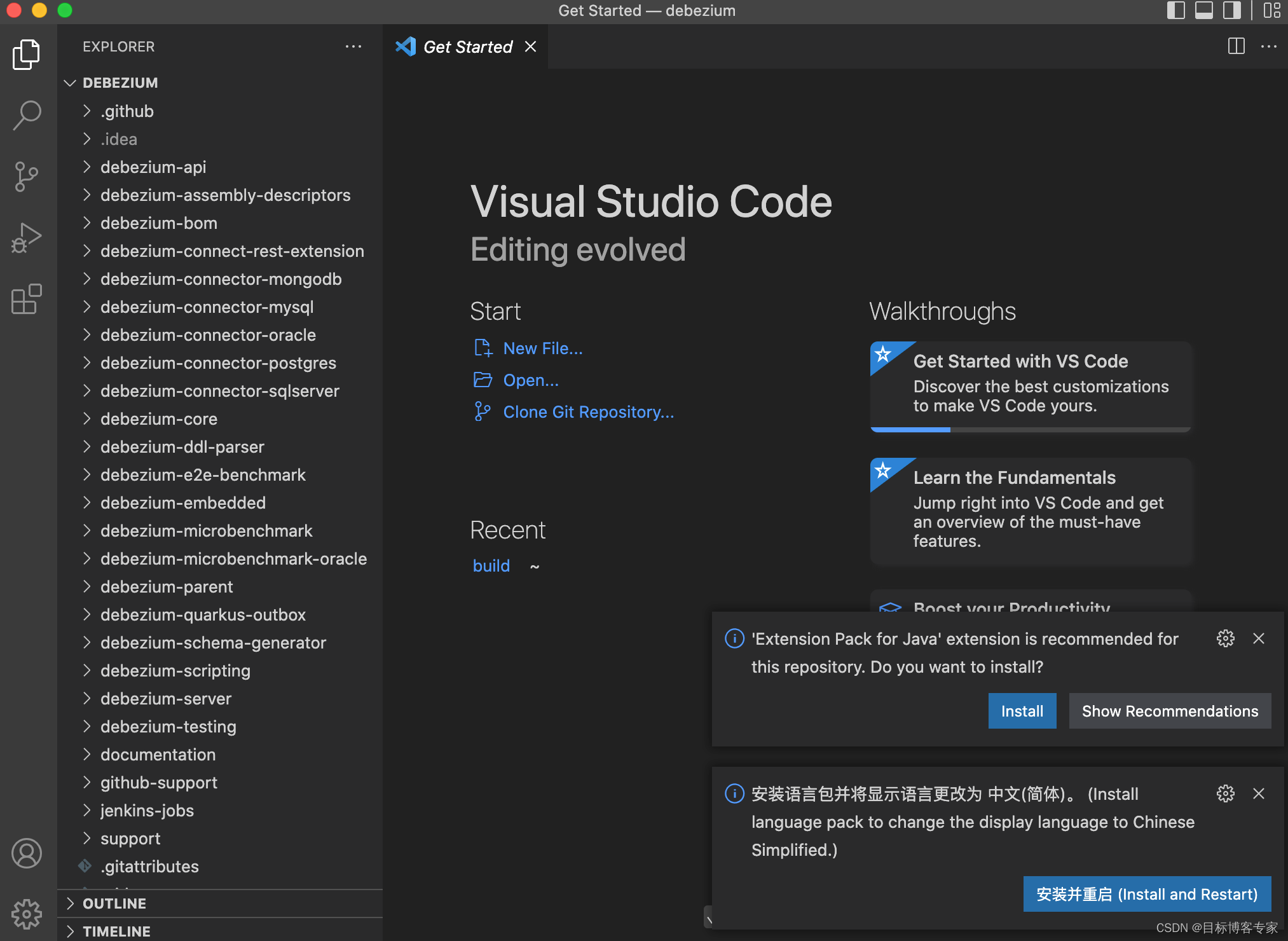
Task: Open the Accounts menu icon
Action: pos(27,853)
